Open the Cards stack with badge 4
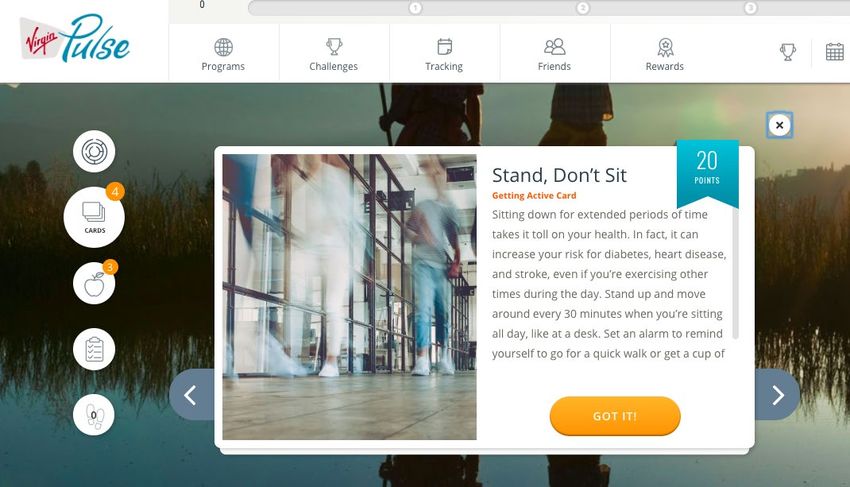850x487 pixels. [94, 217]
